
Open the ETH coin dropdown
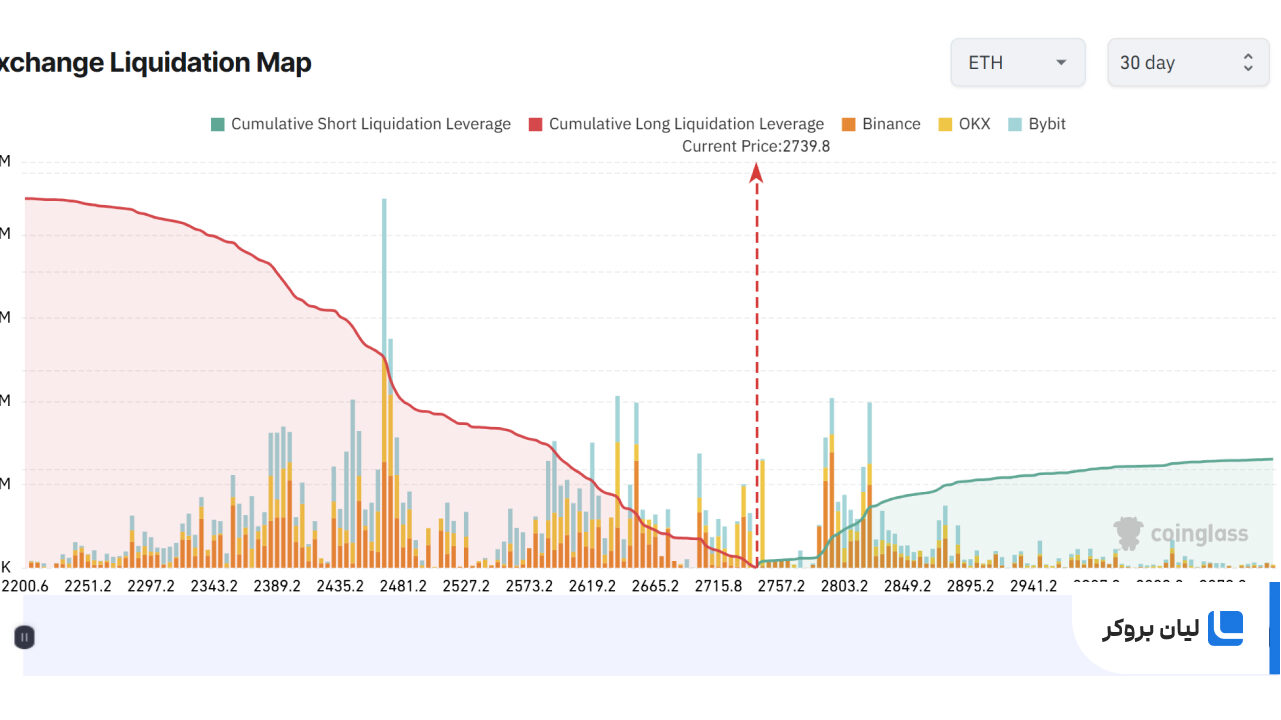coord(1018,62)
